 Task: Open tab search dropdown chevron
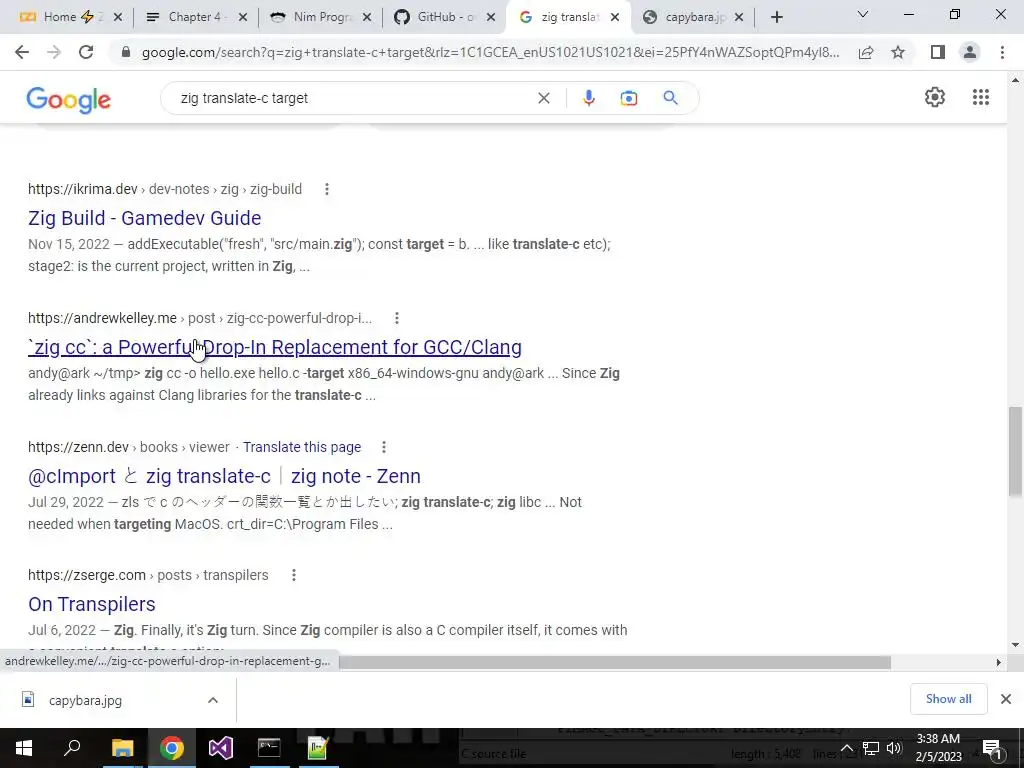pos(863,14)
